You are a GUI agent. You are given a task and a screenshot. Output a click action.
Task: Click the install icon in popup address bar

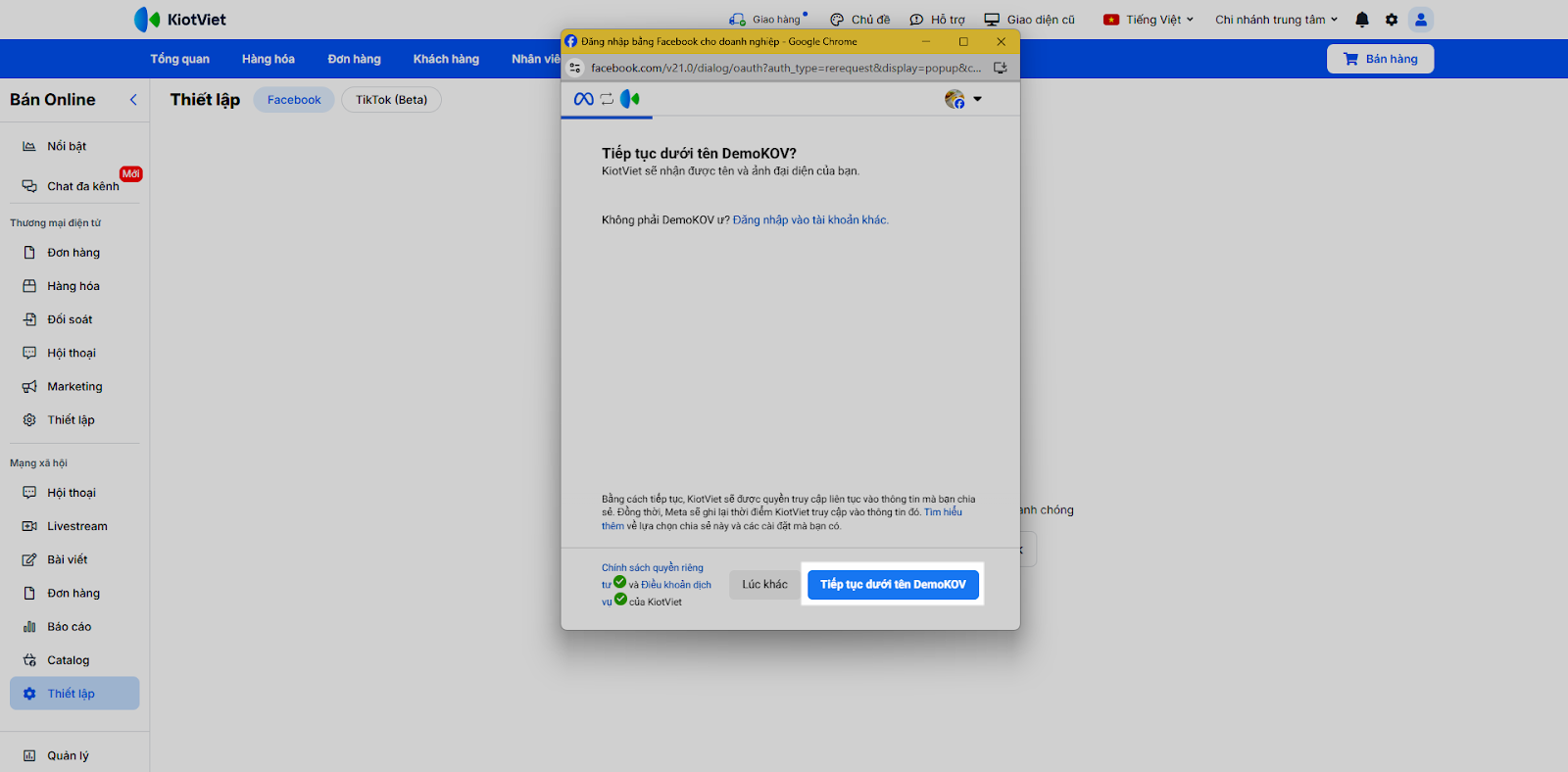(1001, 68)
